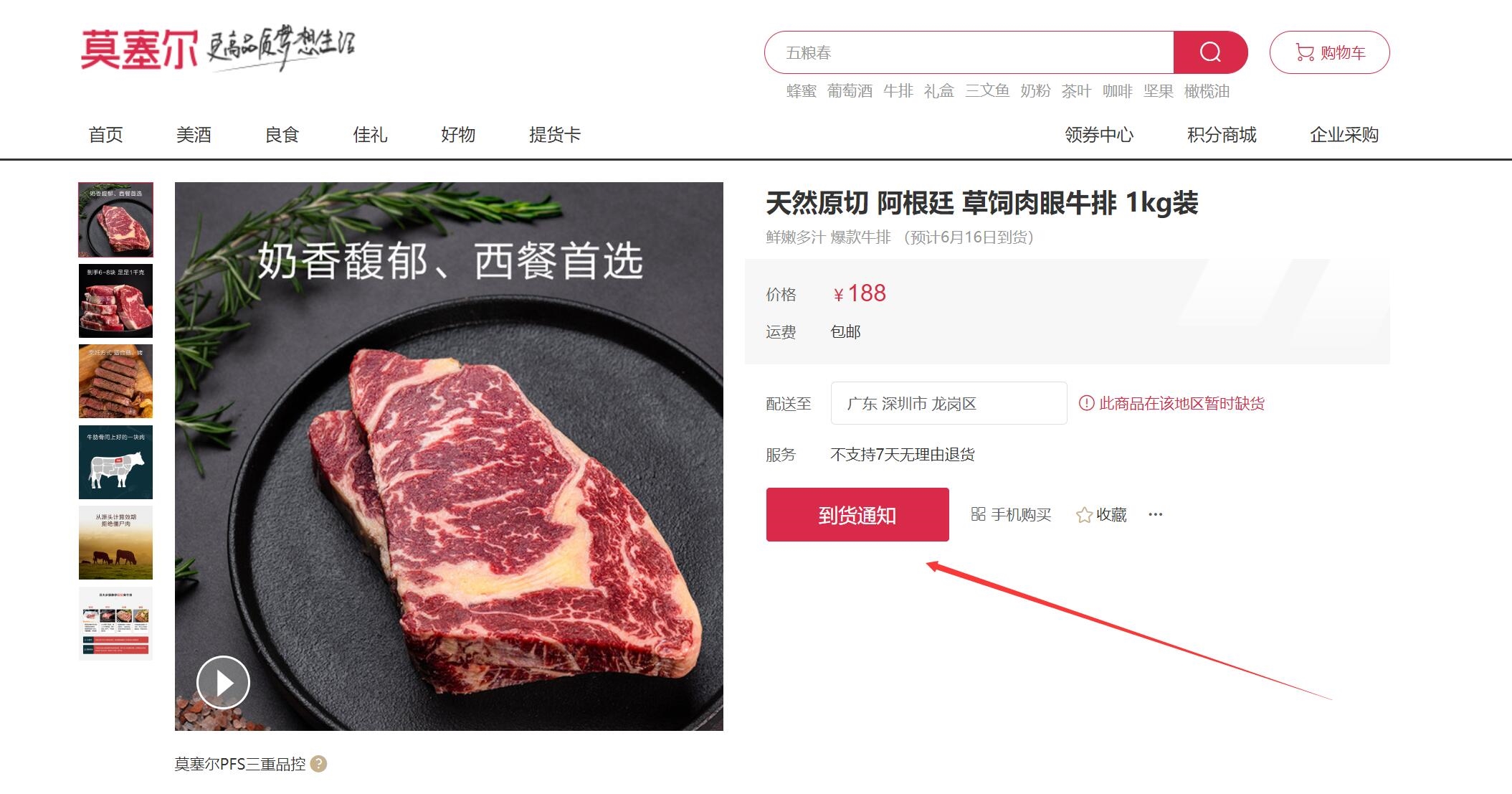This screenshot has width=1512, height=794.
Task: Open the 配送至 region selector
Action: (948, 403)
